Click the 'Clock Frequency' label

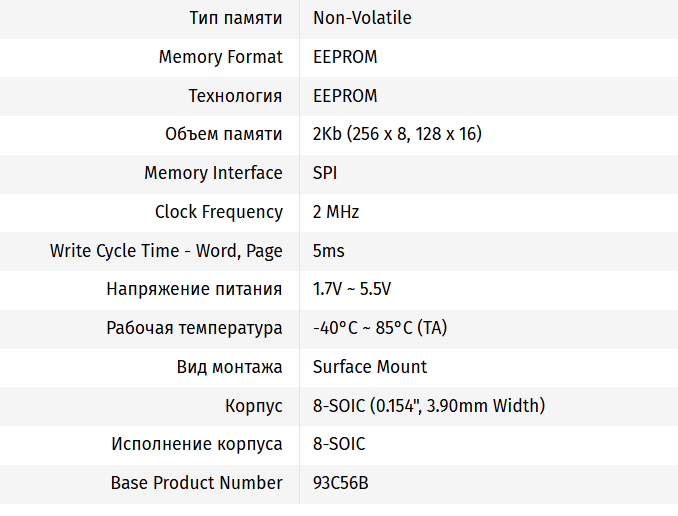pyautogui.click(x=218, y=212)
